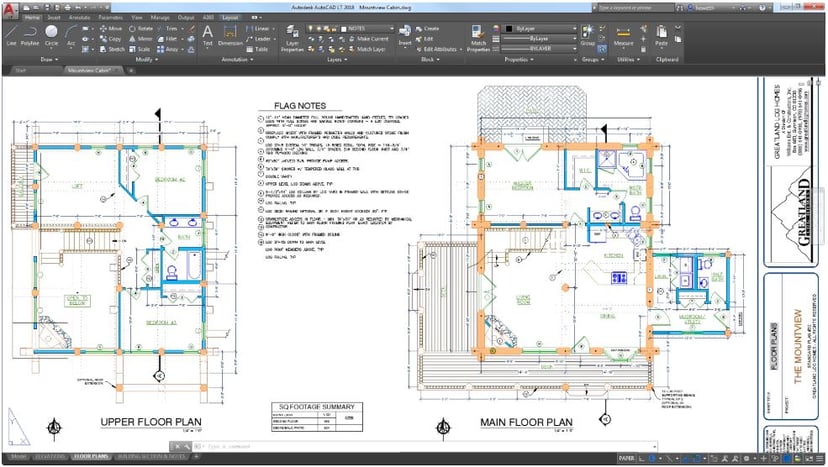Choose the Trim command
This screenshot has width=828, height=467.
[167, 29]
